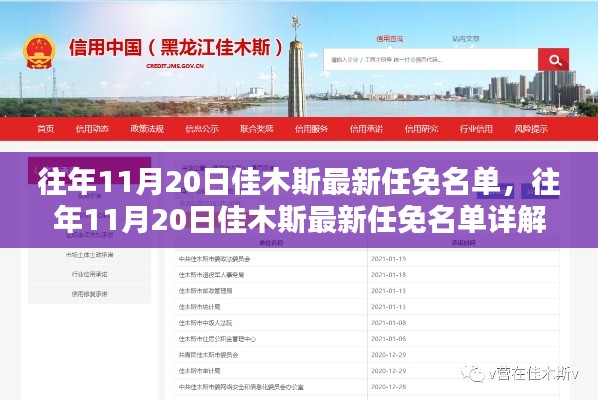598x400 pixels.
Task: Select the 站内文章 search tab
Action: (x=465, y=39)
